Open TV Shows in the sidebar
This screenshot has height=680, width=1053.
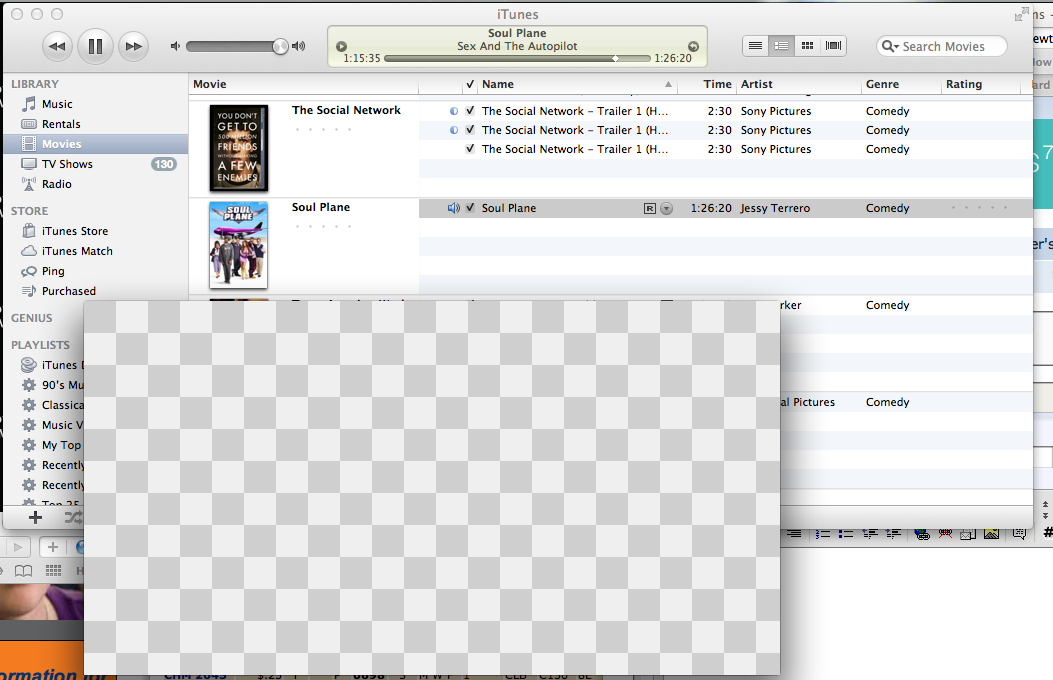coord(67,164)
